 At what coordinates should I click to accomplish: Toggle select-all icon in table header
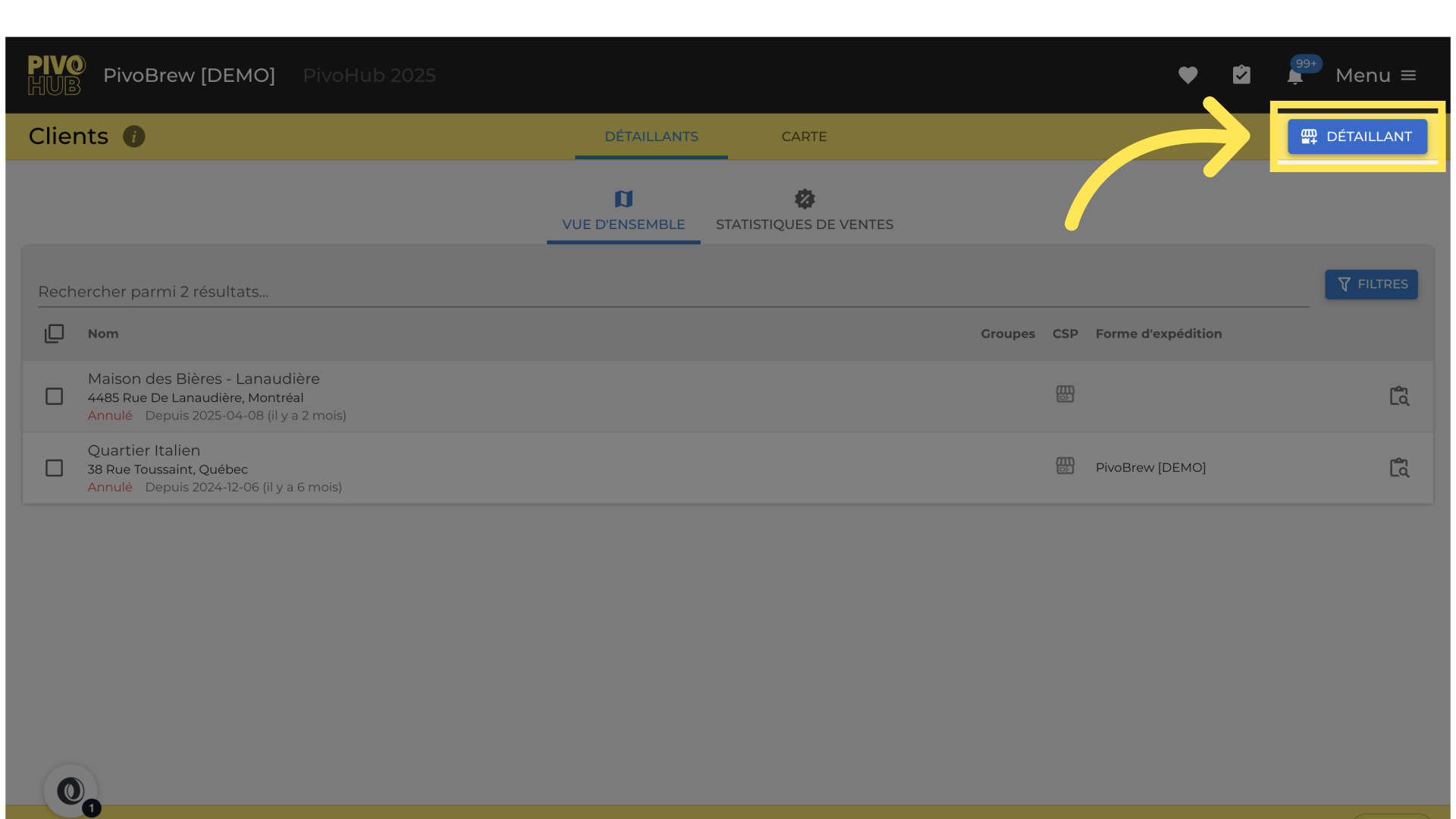coord(54,334)
